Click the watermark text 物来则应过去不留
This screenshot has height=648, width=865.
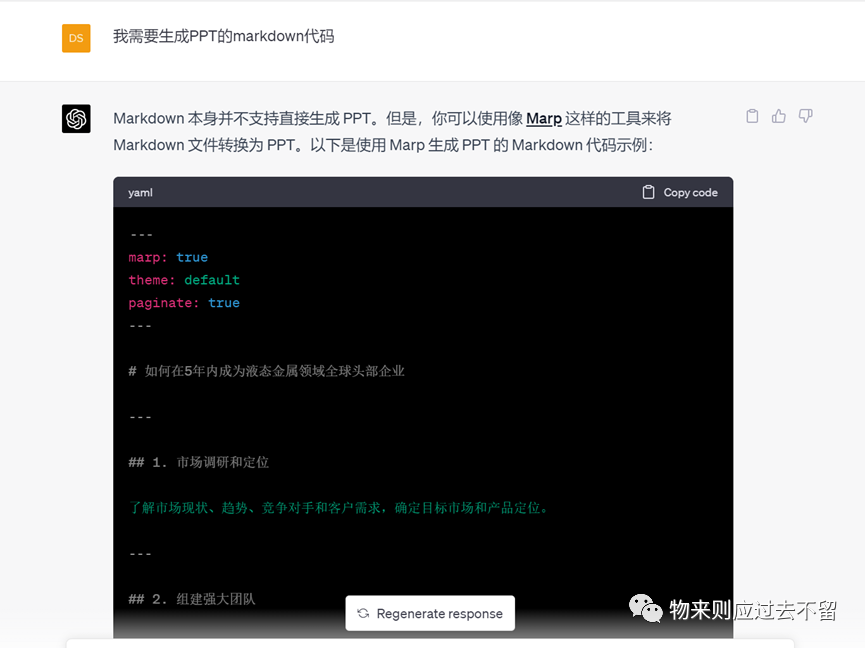pyautogui.click(x=753, y=610)
